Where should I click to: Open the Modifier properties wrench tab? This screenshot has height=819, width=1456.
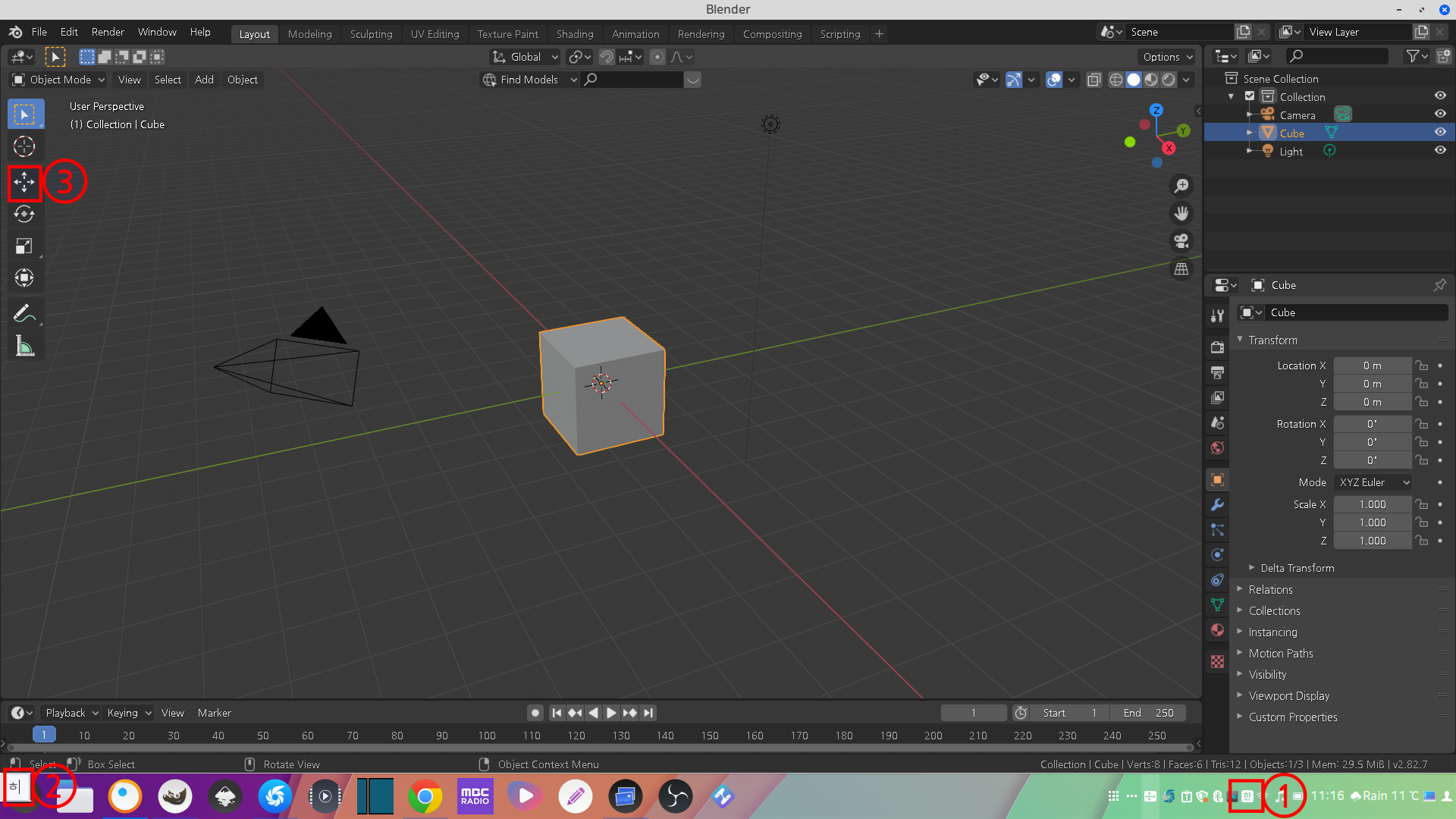1217,505
